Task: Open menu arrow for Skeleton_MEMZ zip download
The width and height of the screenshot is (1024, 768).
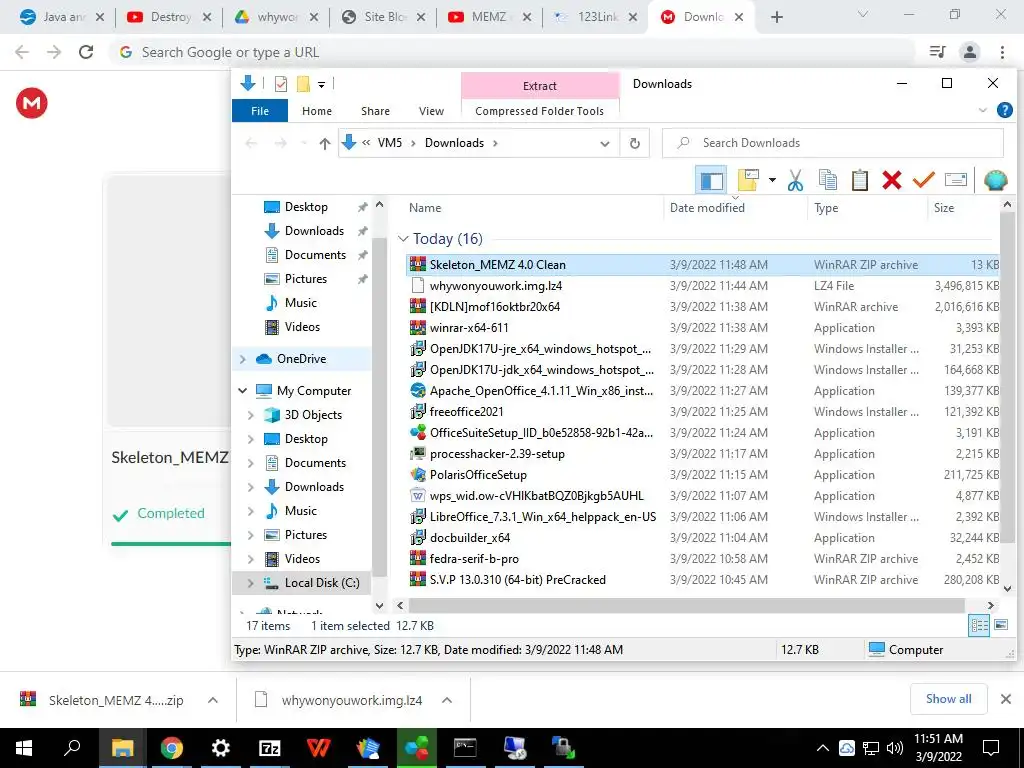Action: tap(213, 700)
